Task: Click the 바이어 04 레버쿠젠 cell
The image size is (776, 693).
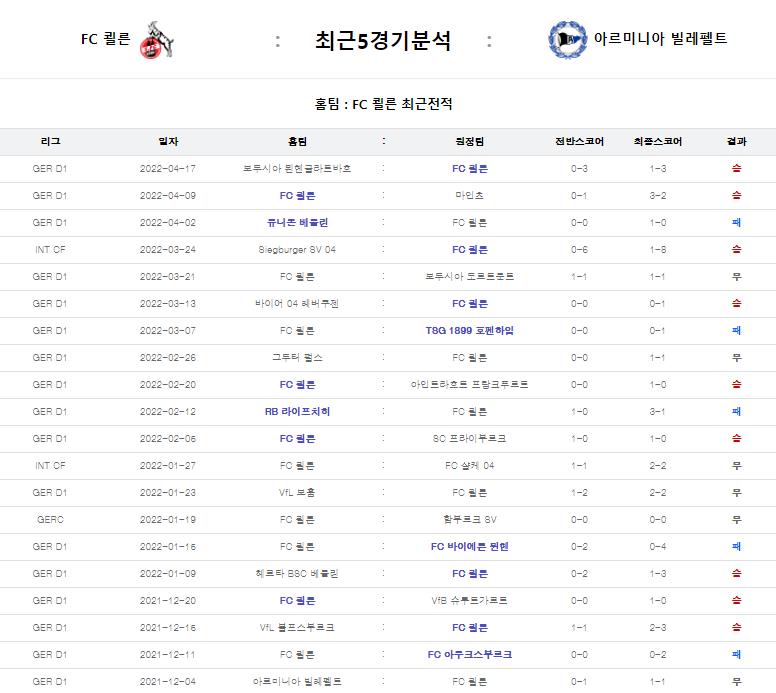Action: tap(297, 303)
